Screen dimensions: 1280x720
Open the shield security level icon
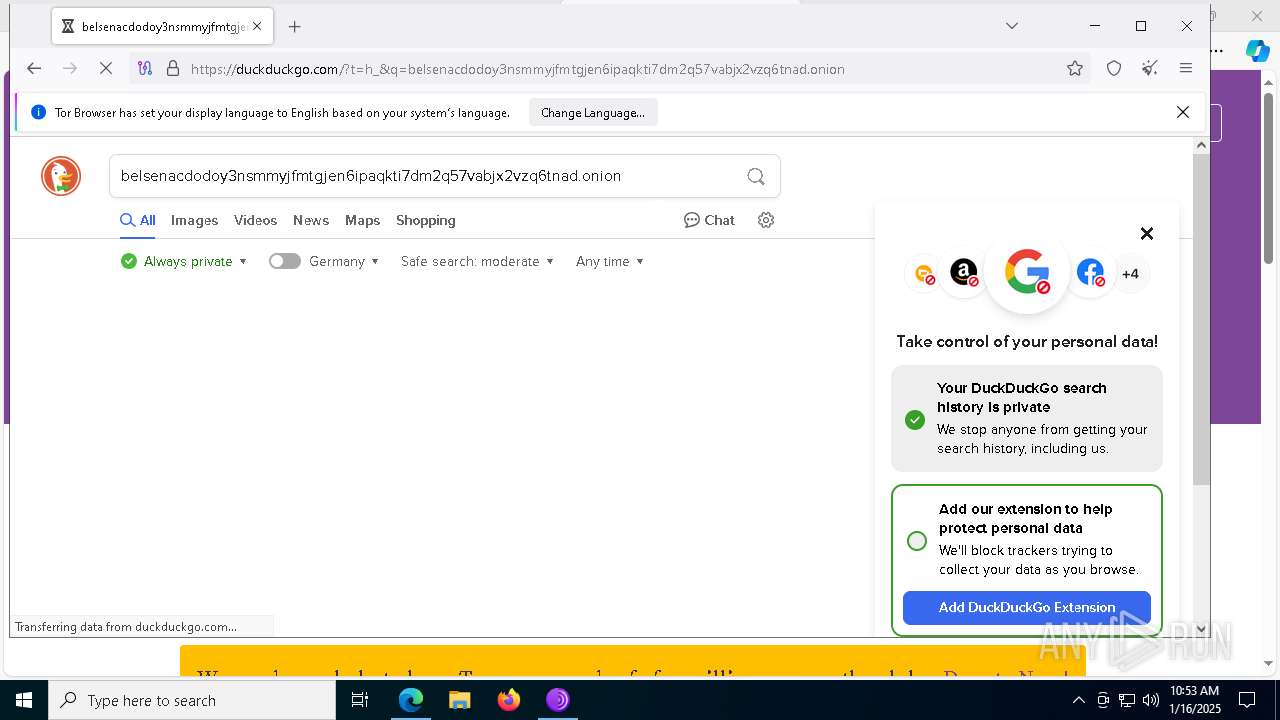[x=1114, y=69]
